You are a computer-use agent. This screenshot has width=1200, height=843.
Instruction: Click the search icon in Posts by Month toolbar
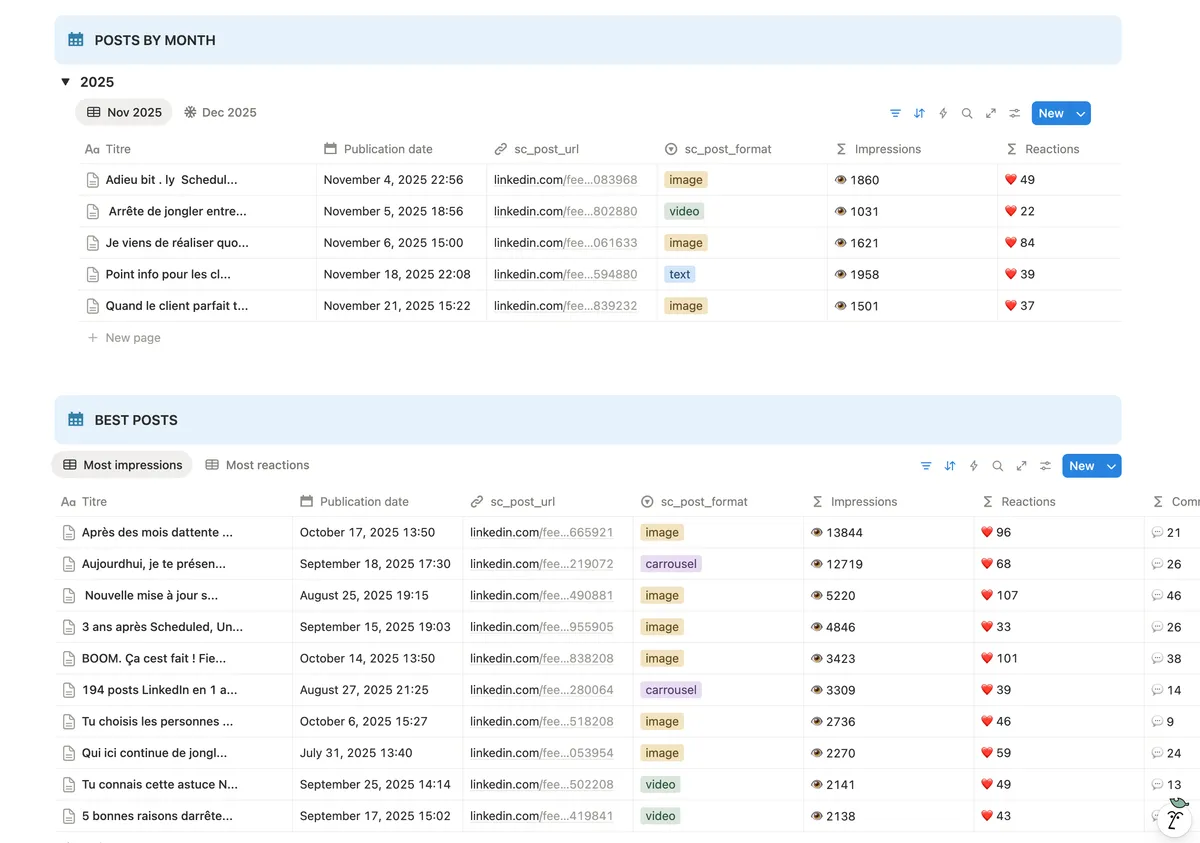point(967,114)
